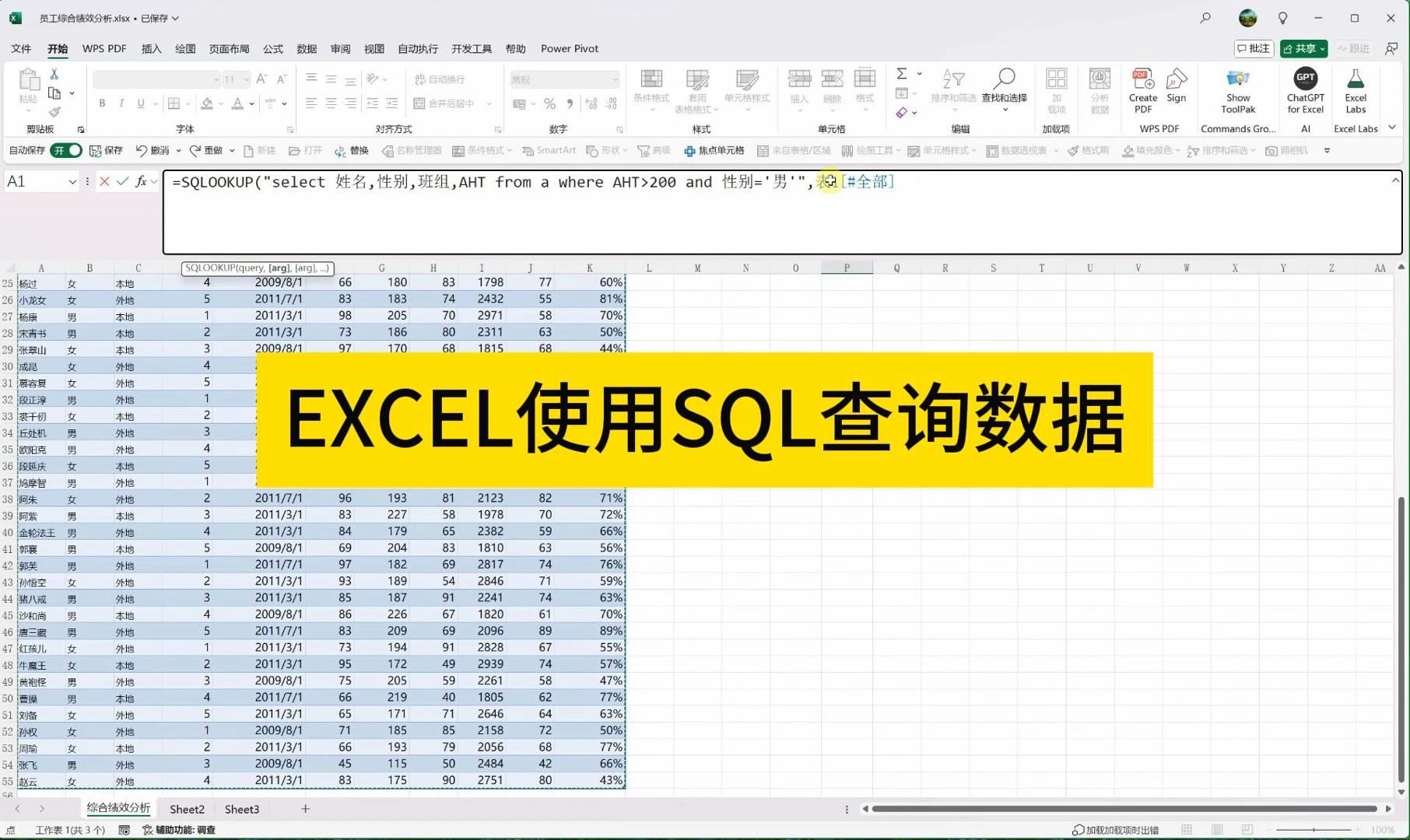Viewport: 1410px width, 840px height.
Task: Toggle 自动保存 autosave switch off
Action: coord(65,150)
